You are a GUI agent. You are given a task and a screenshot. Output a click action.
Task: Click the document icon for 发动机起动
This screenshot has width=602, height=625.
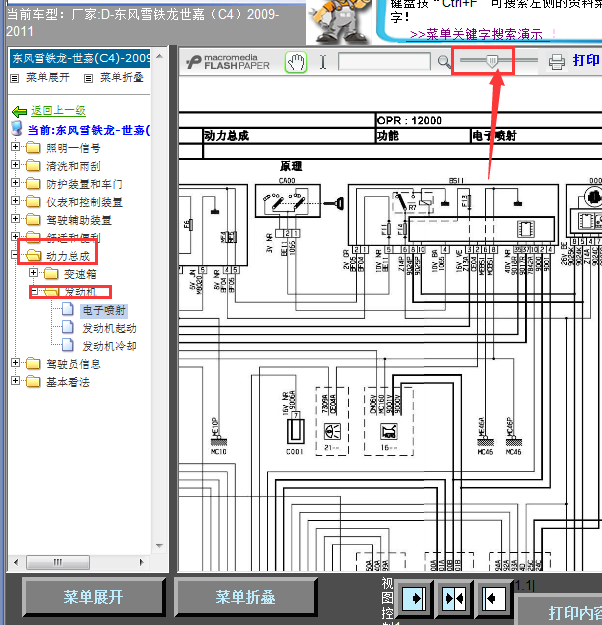[x=68, y=327]
